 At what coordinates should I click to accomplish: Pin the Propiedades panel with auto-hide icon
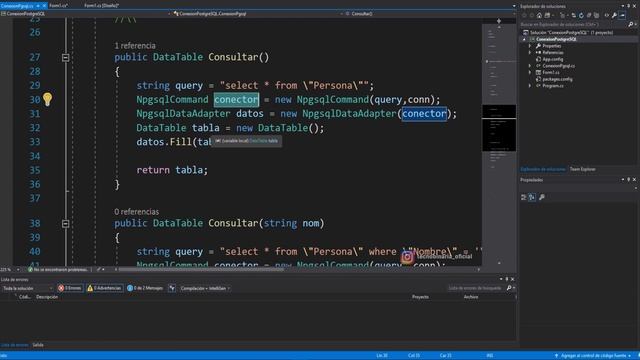[629, 180]
